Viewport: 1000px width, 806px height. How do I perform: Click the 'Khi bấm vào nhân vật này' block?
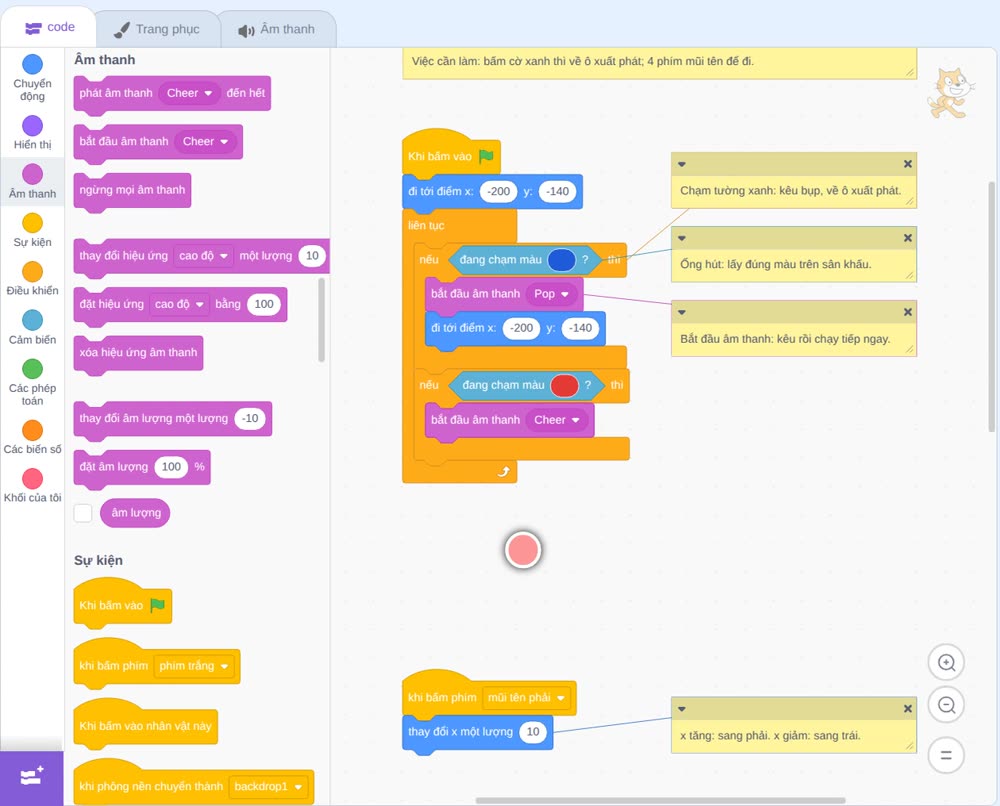(x=145, y=726)
